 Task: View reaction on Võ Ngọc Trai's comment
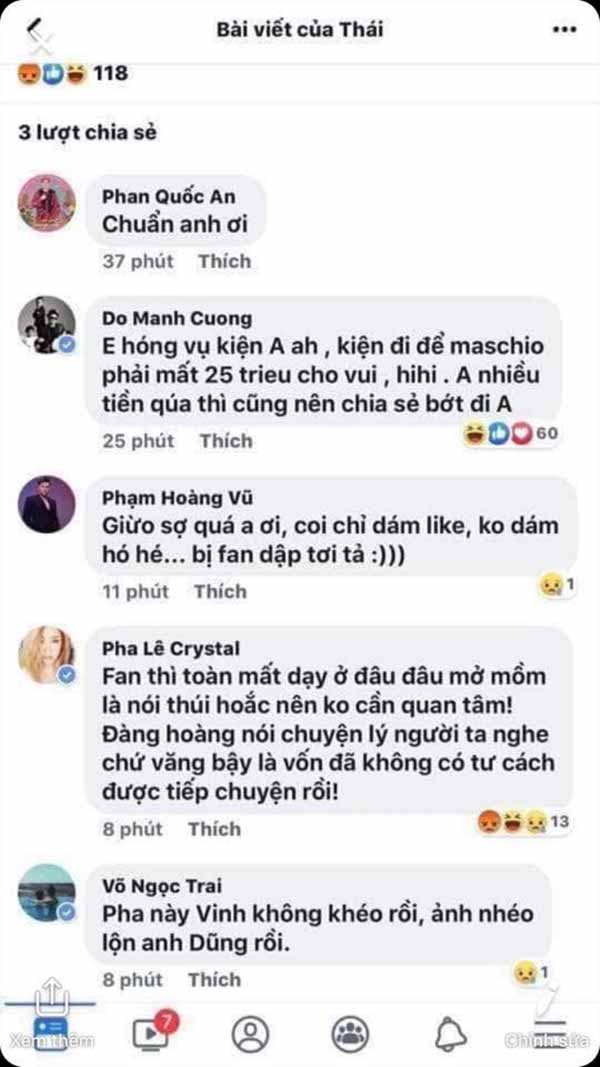click(x=531, y=973)
